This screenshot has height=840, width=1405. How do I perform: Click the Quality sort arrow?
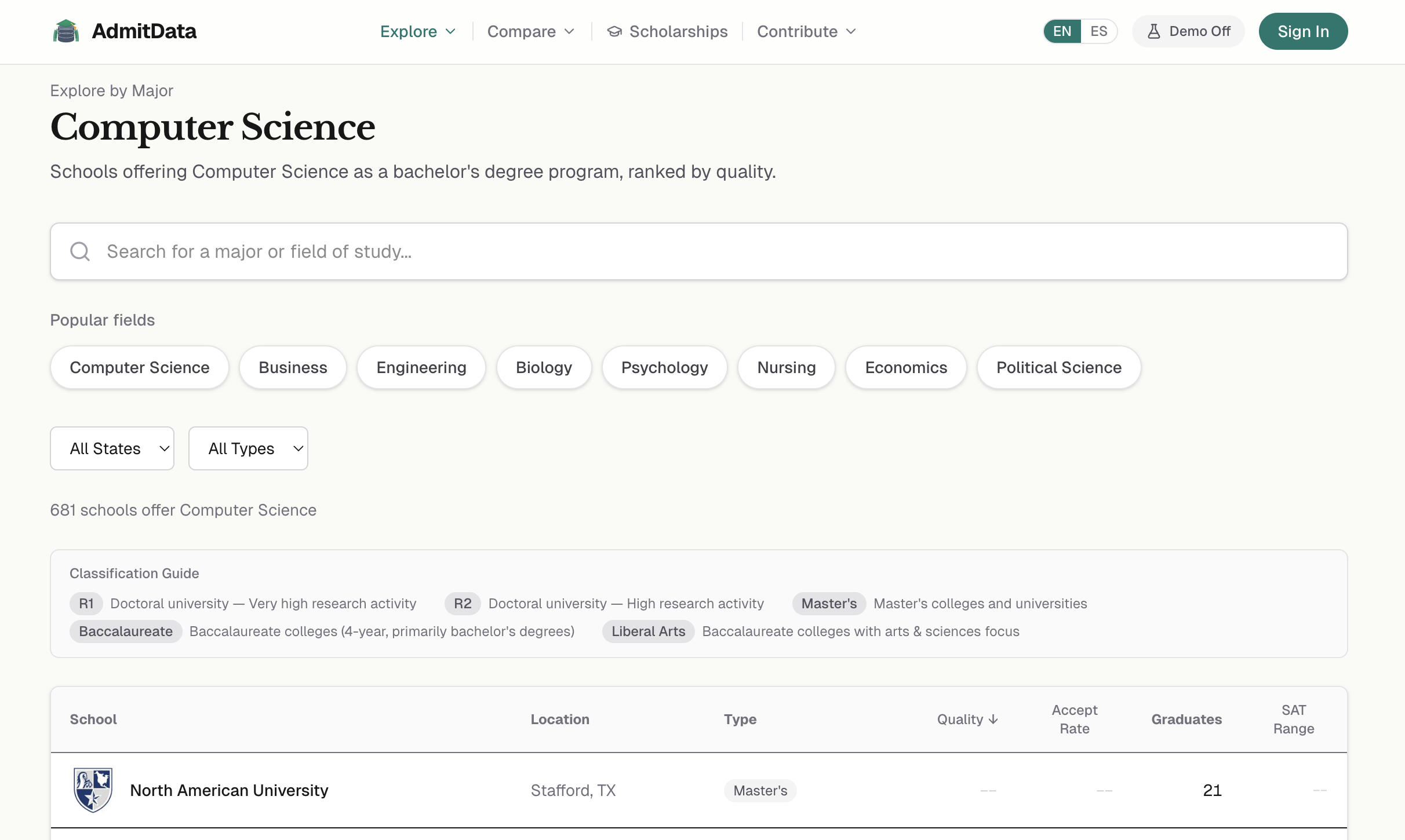(993, 720)
